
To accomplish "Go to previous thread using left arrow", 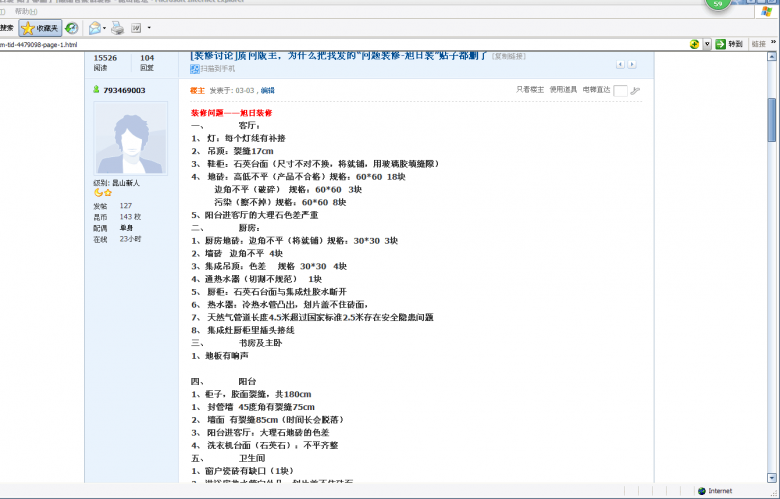I will [x=619, y=64].
